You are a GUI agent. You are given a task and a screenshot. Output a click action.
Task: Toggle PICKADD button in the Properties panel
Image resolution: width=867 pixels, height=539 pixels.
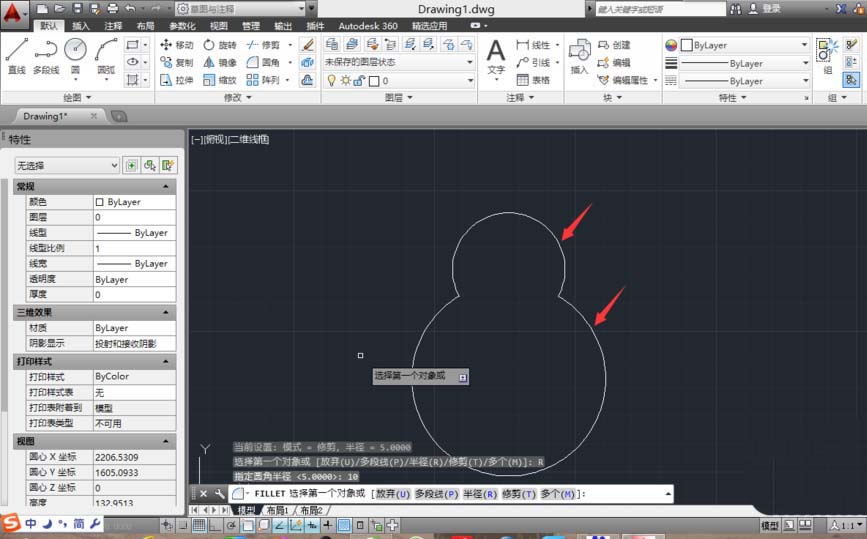click(131, 165)
